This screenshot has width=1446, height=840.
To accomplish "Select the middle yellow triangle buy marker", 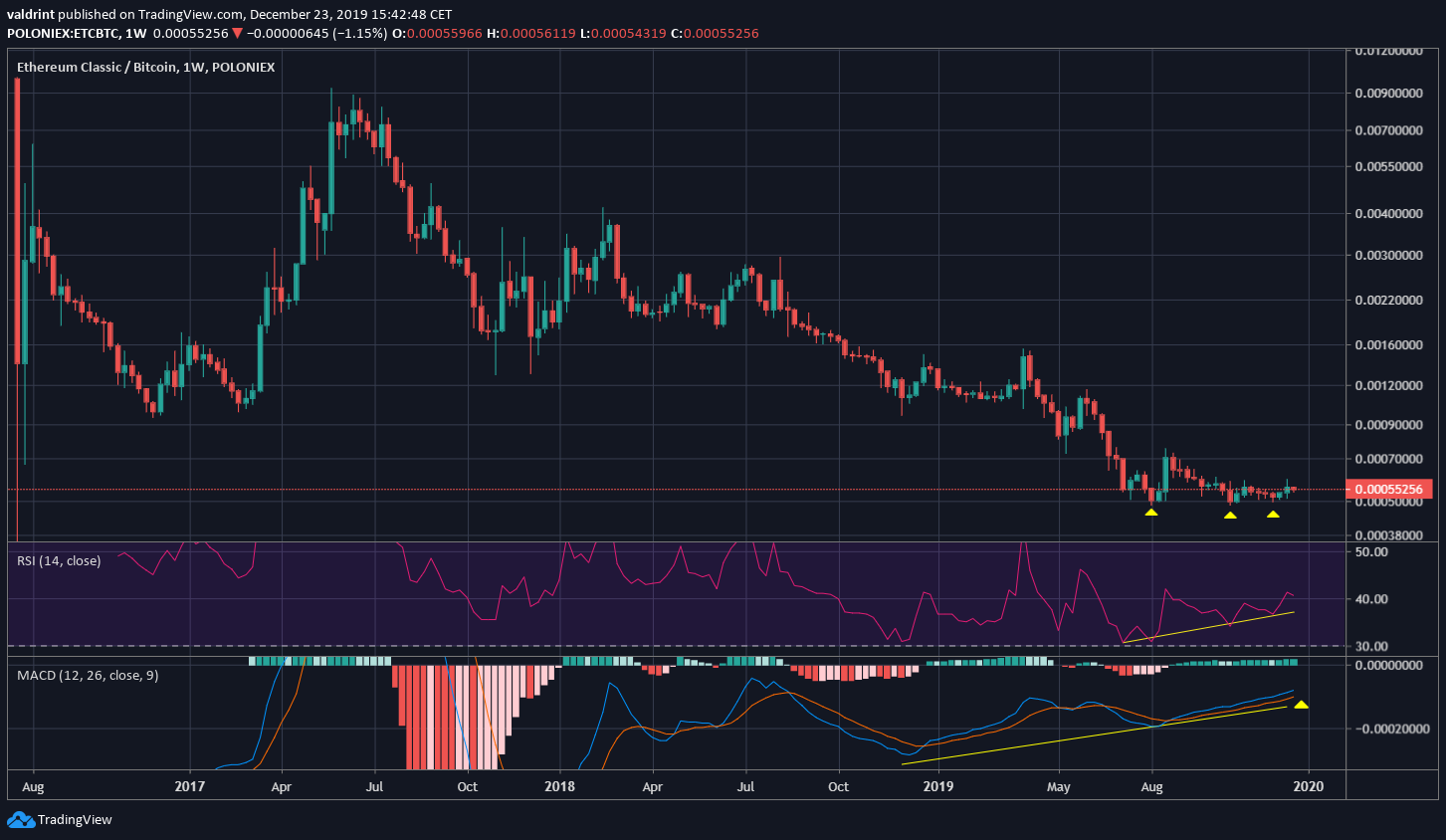I will click(x=1230, y=517).
